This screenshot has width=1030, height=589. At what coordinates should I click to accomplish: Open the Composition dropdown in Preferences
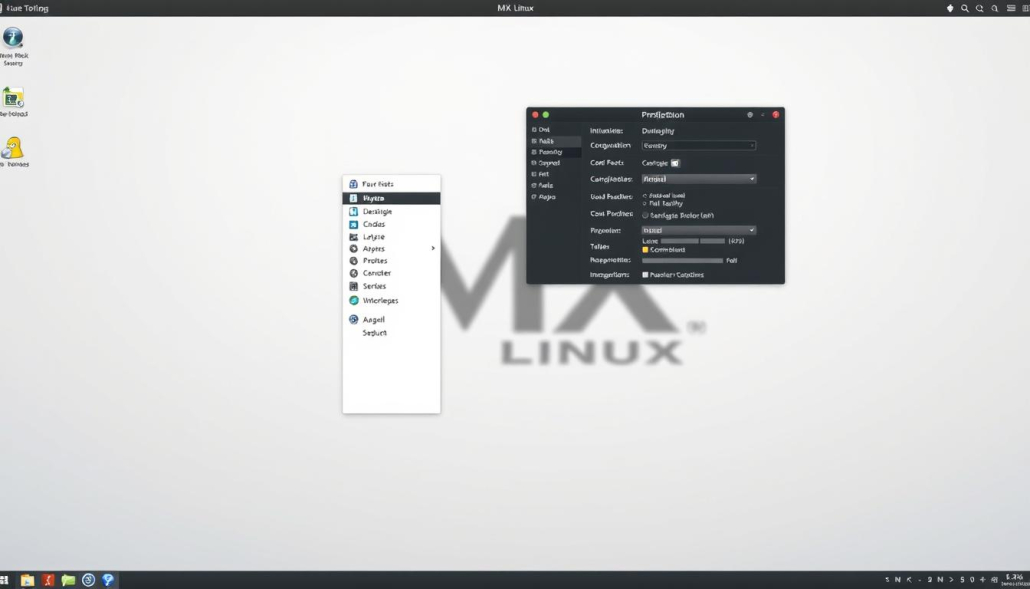[x=698, y=145]
